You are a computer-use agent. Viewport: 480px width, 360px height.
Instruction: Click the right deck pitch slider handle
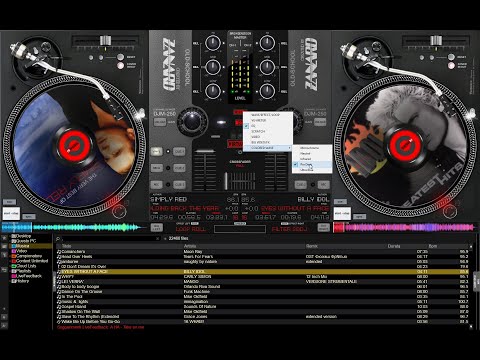[x=436, y=41]
